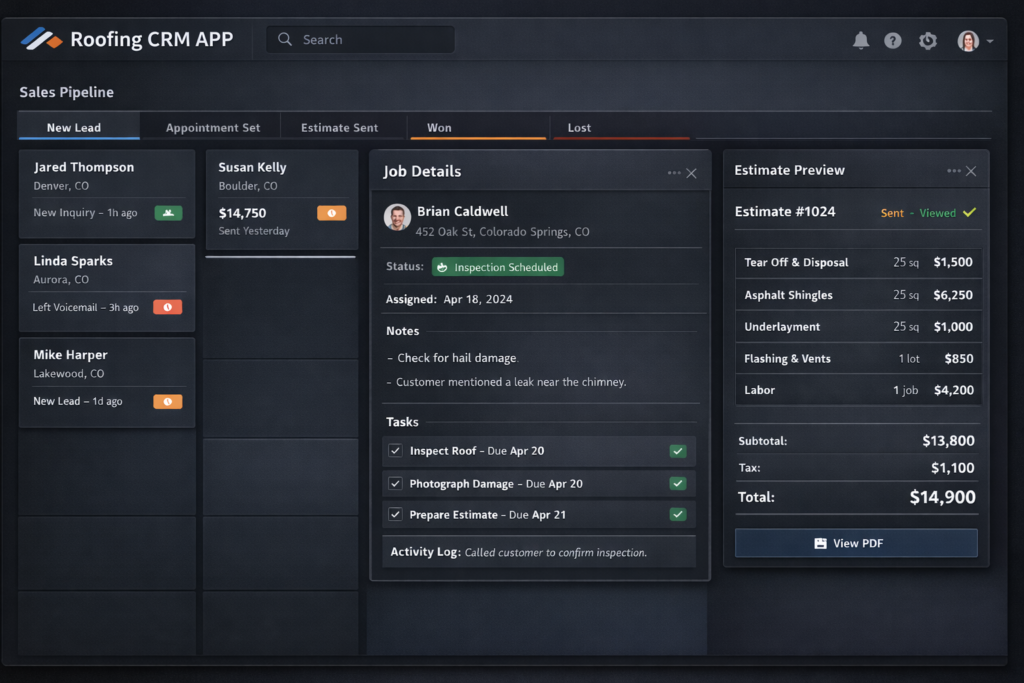
Task: Click red alert badge on Linda Sparks card
Action: (x=167, y=307)
